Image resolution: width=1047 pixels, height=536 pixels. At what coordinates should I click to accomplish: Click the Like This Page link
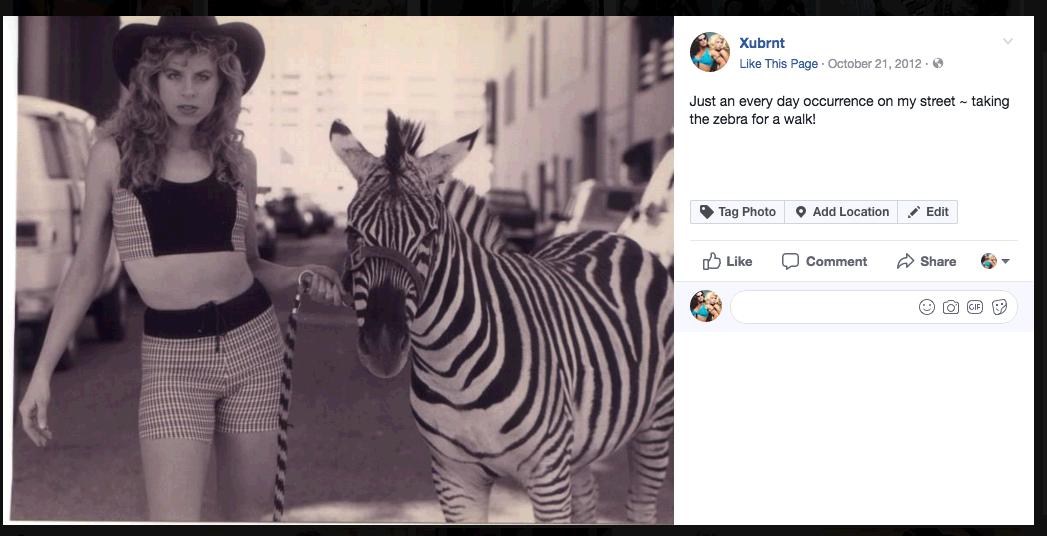(x=779, y=64)
